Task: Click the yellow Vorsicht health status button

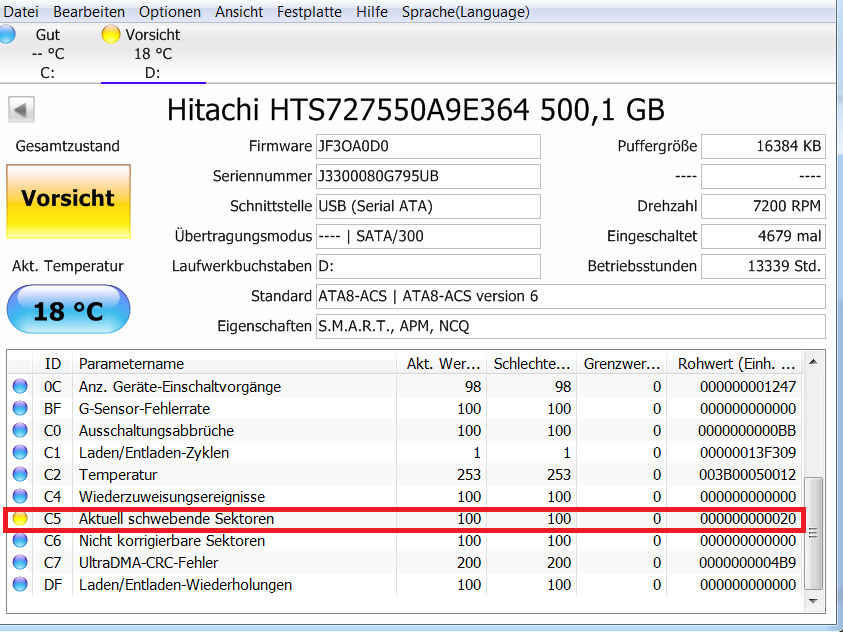Action: tap(68, 201)
